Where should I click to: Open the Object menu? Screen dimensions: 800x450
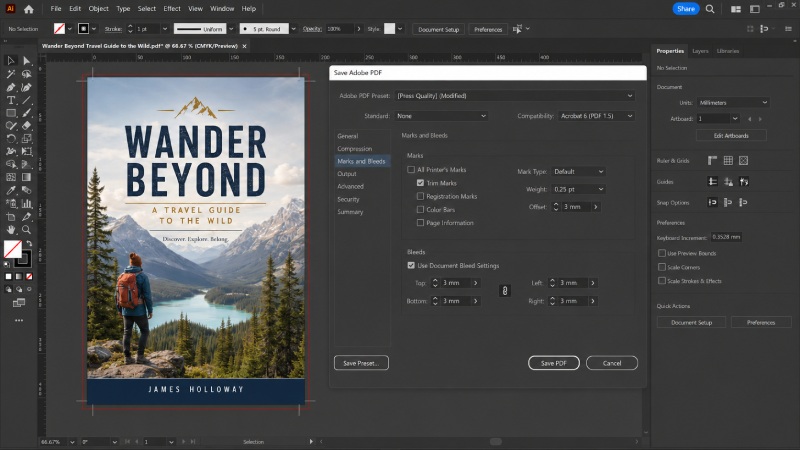98,9
